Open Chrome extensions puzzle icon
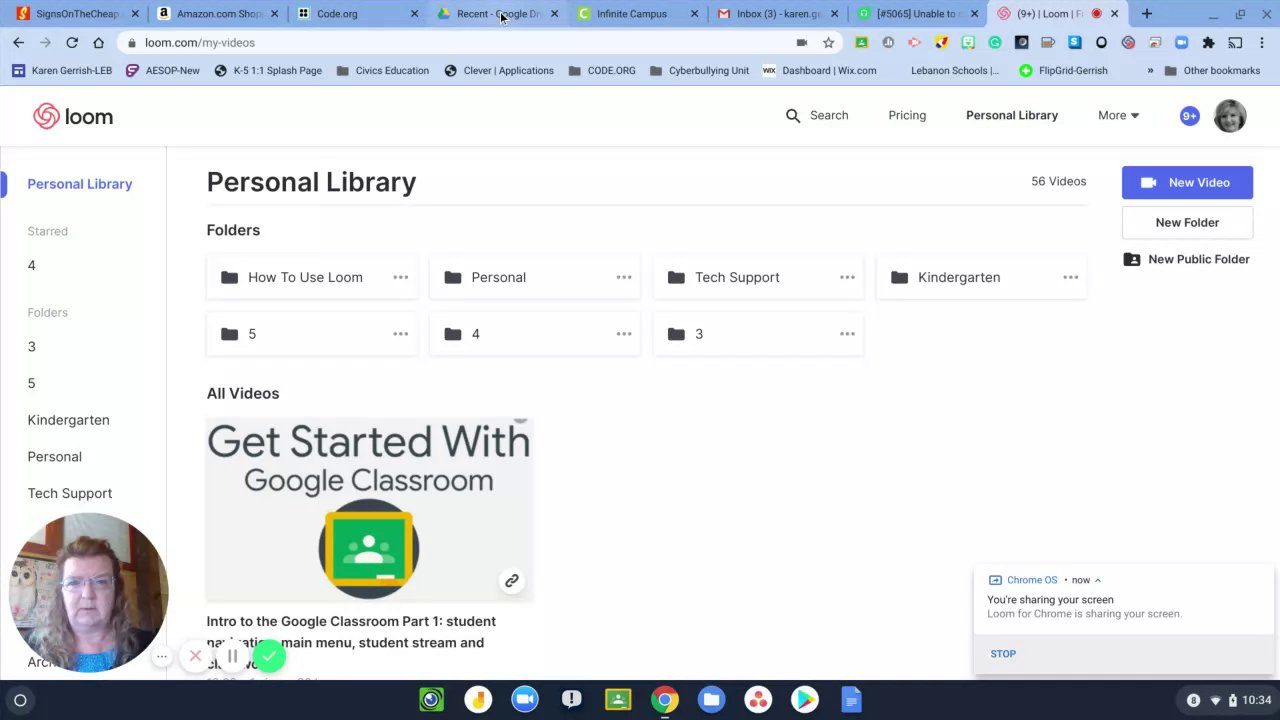Image resolution: width=1280 pixels, height=720 pixels. point(1208,43)
